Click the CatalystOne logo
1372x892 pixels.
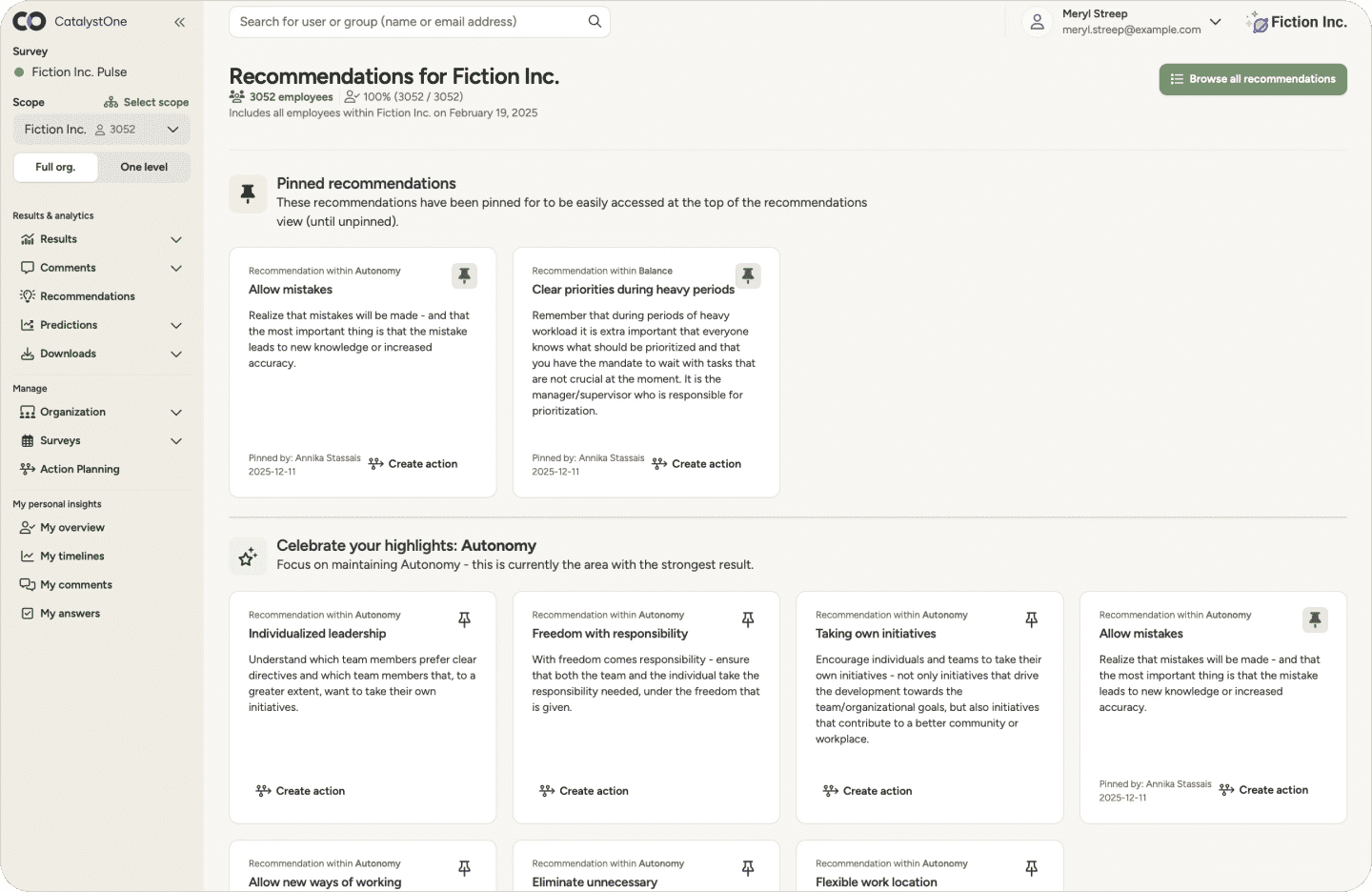(x=70, y=21)
